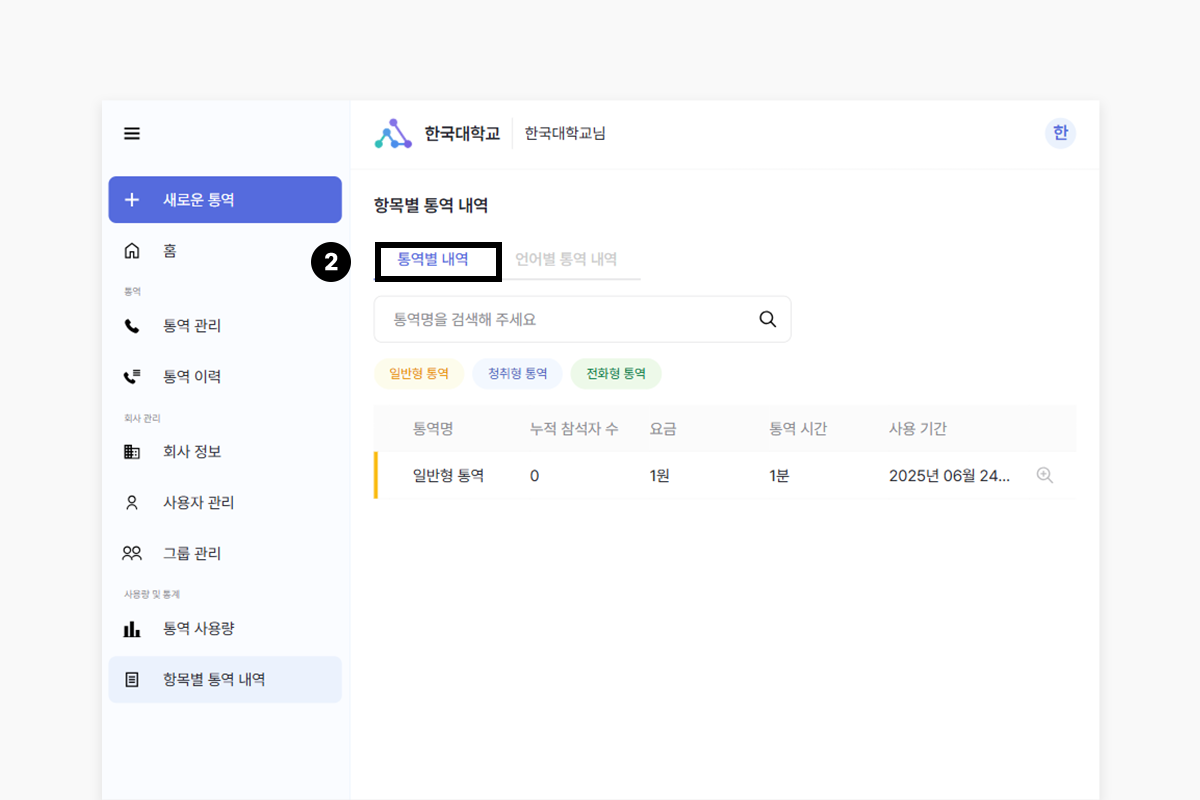This screenshot has width=1200, height=800.
Task: Click the 0 attendee count cell
Action: (535, 476)
